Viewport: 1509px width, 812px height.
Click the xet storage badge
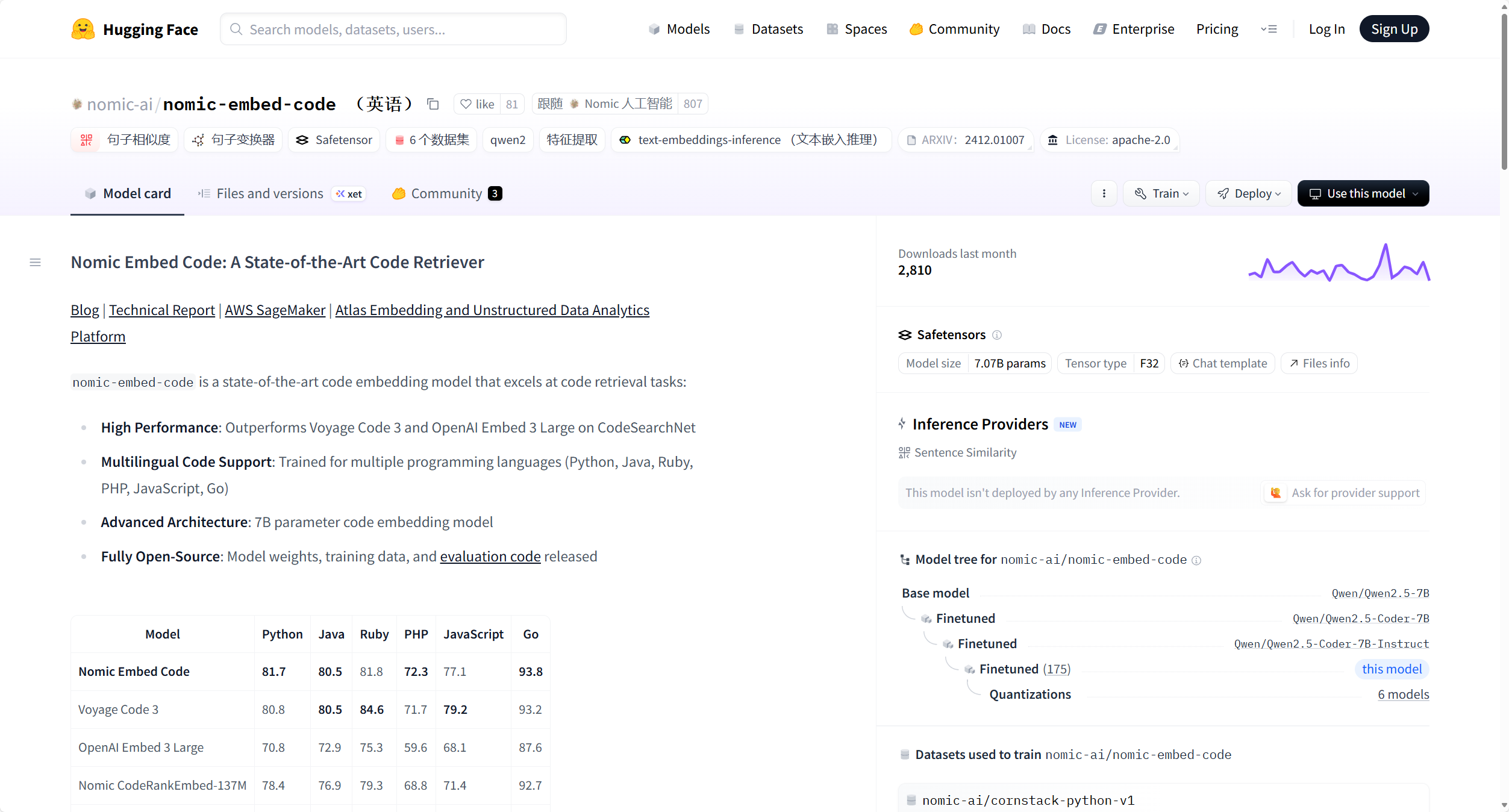click(x=349, y=194)
